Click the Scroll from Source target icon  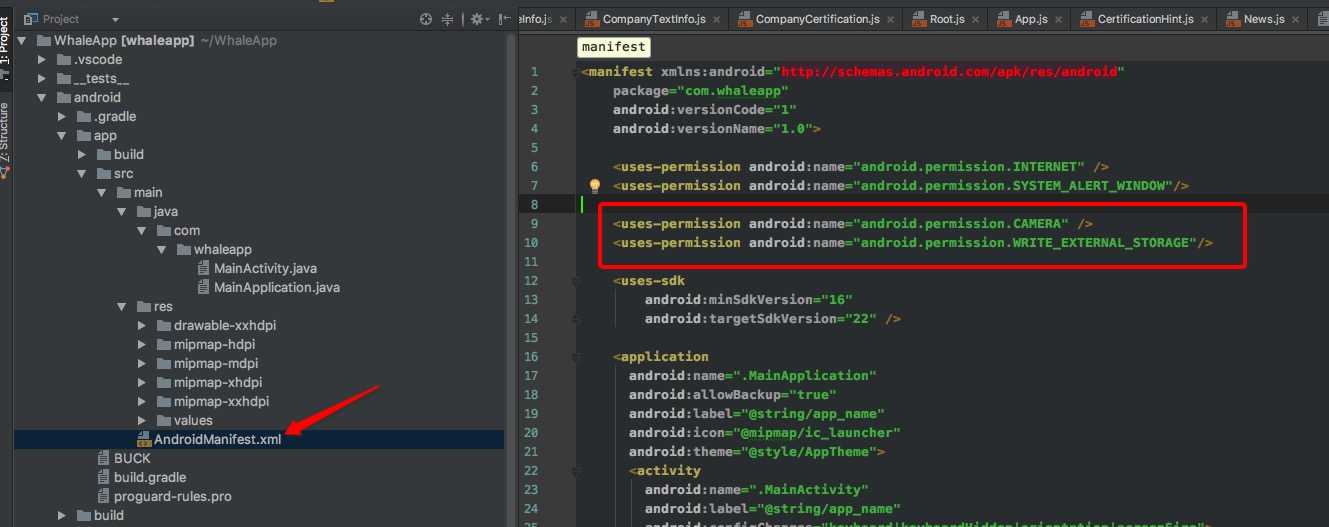coord(426,19)
